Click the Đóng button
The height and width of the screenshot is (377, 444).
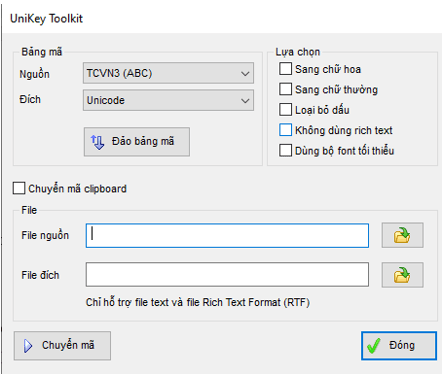click(399, 346)
